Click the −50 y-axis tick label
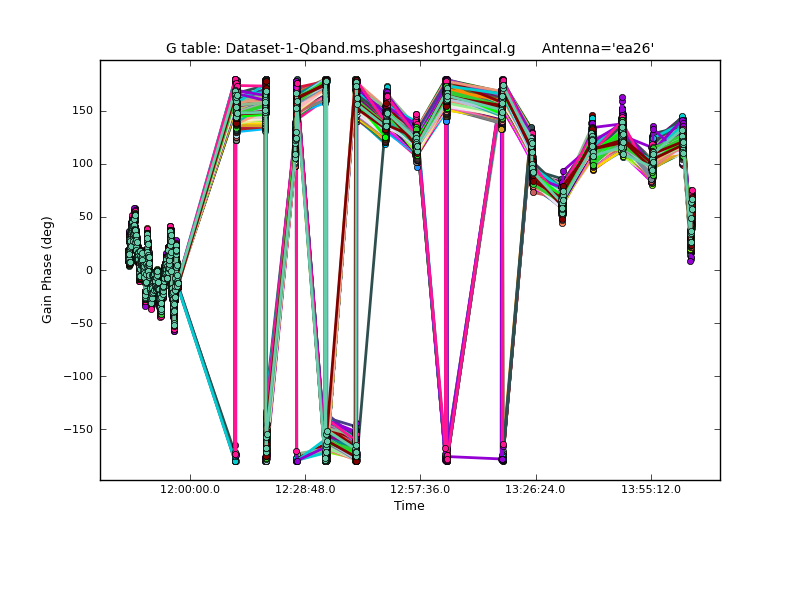Viewport: 800px width, 600px height. click(80, 324)
